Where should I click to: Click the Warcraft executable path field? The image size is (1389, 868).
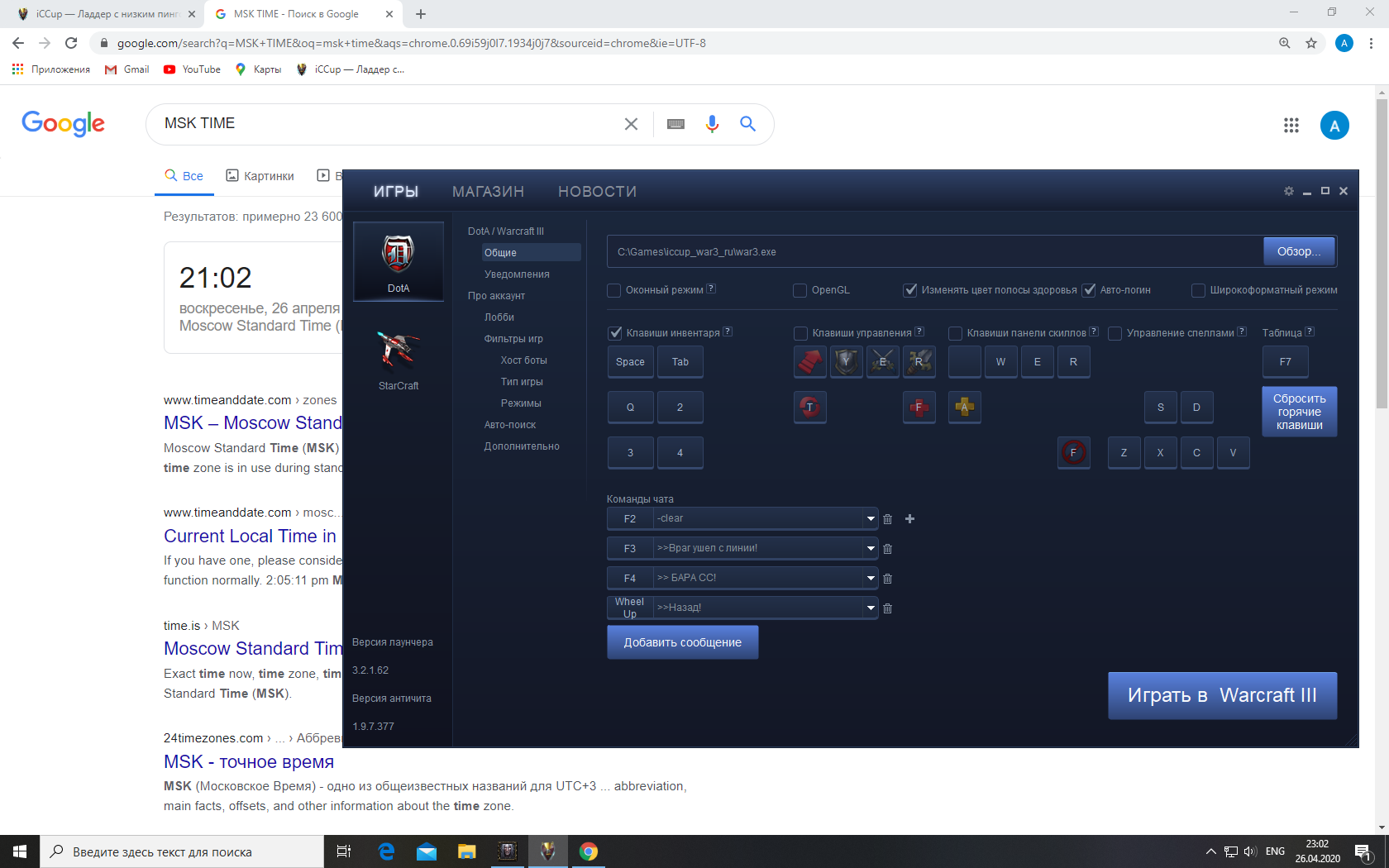[934, 252]
